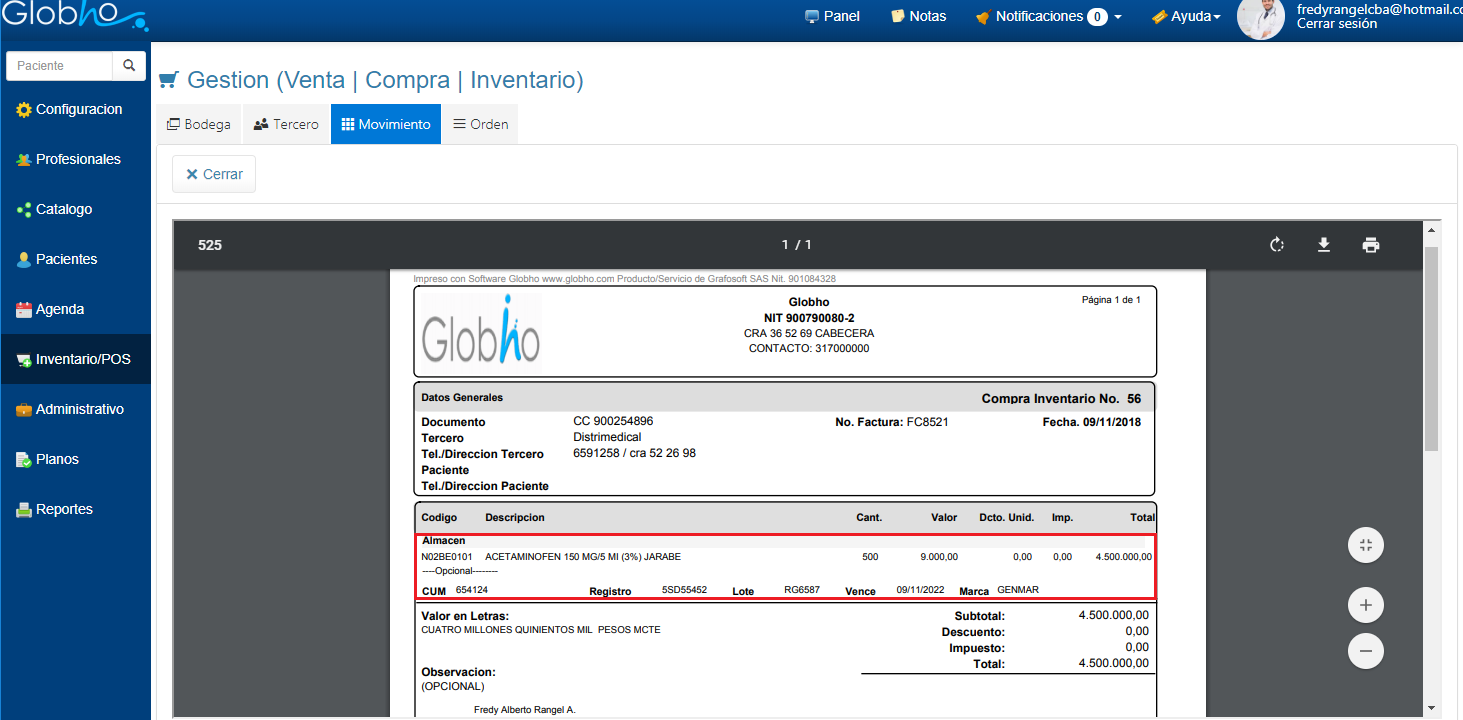Rotate the PDF document clockwise
1463x720 pixels.
(1276, 245)
